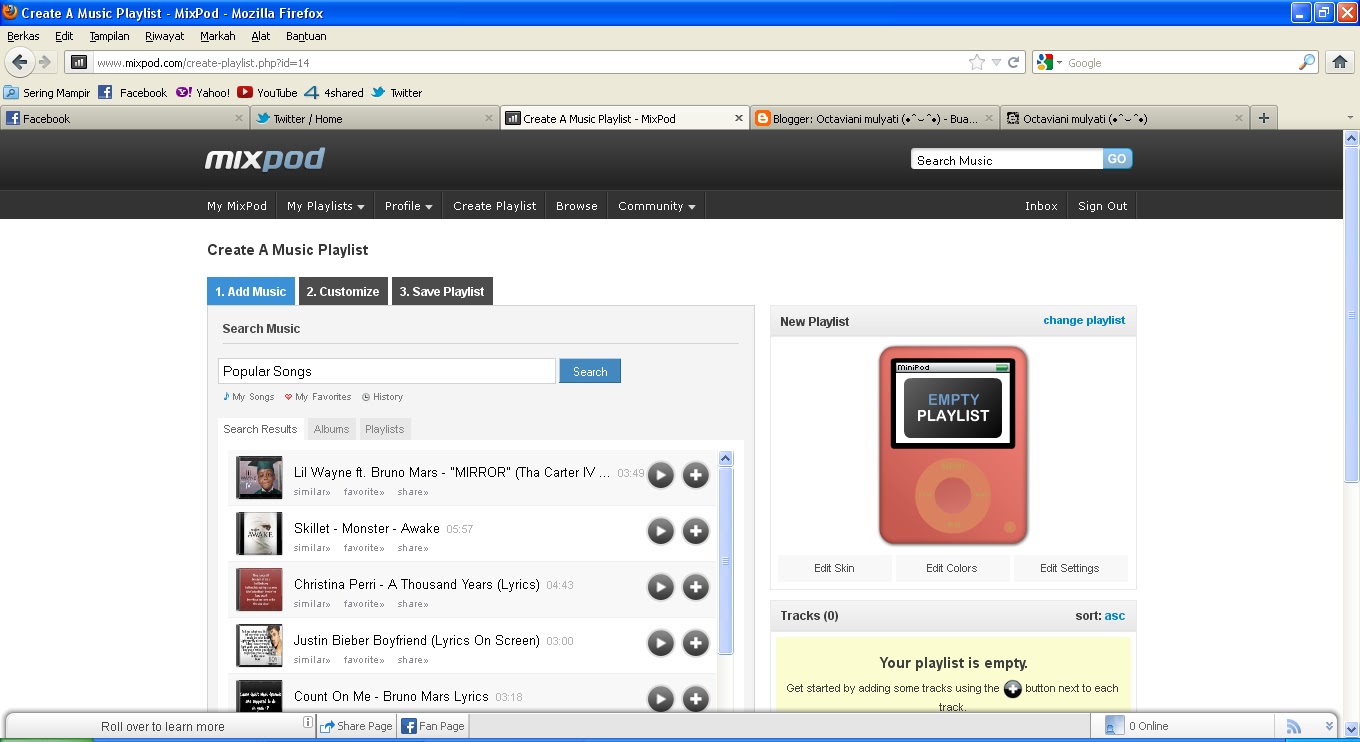Bookmark page with star icon

point(977,62)
